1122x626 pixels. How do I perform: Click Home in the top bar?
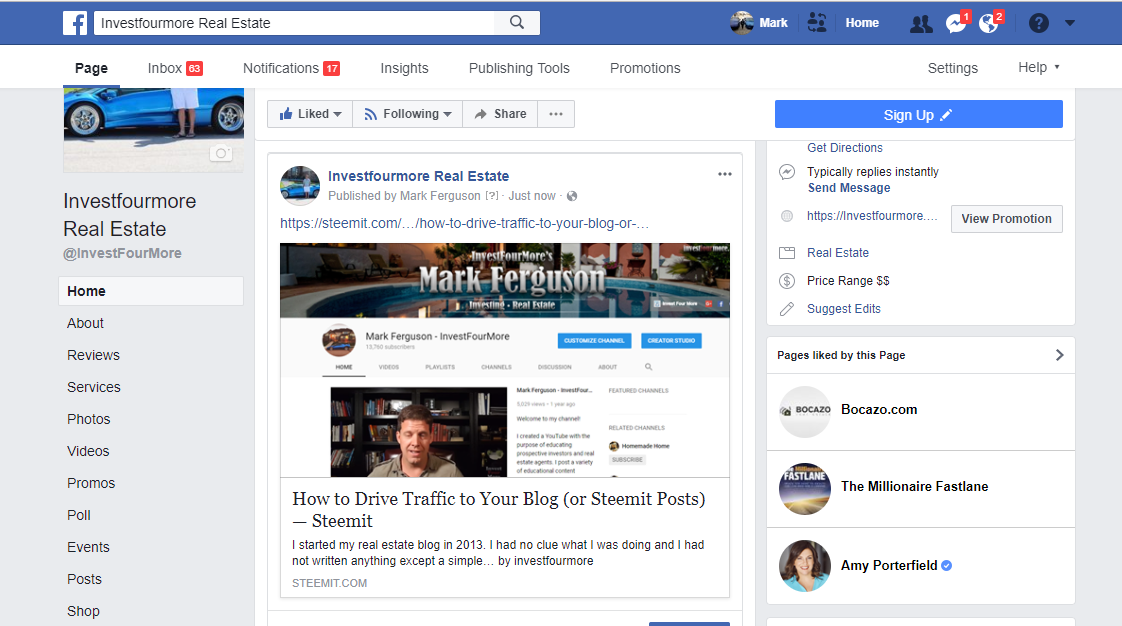tap(862, 23)
